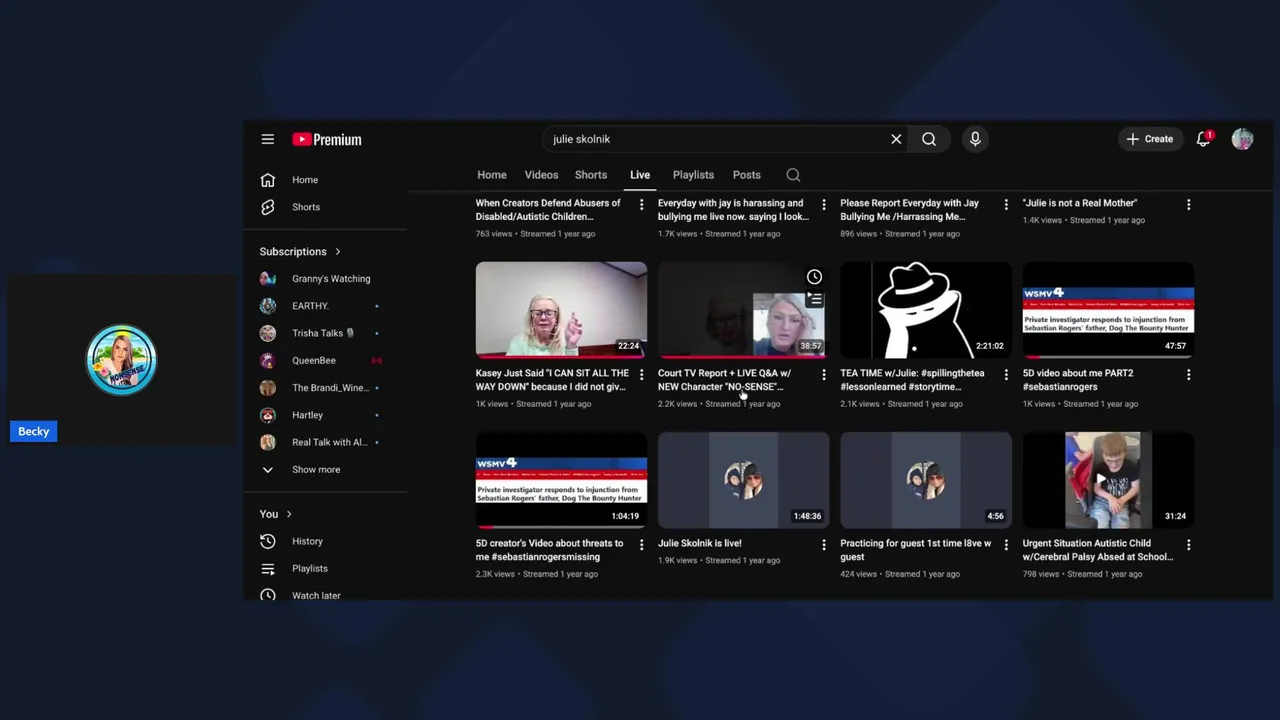Screen dimensions: 1280x720
Task: Play the 'Julie Skolnik is live!' thumbnail
Action: coord(743,480)
